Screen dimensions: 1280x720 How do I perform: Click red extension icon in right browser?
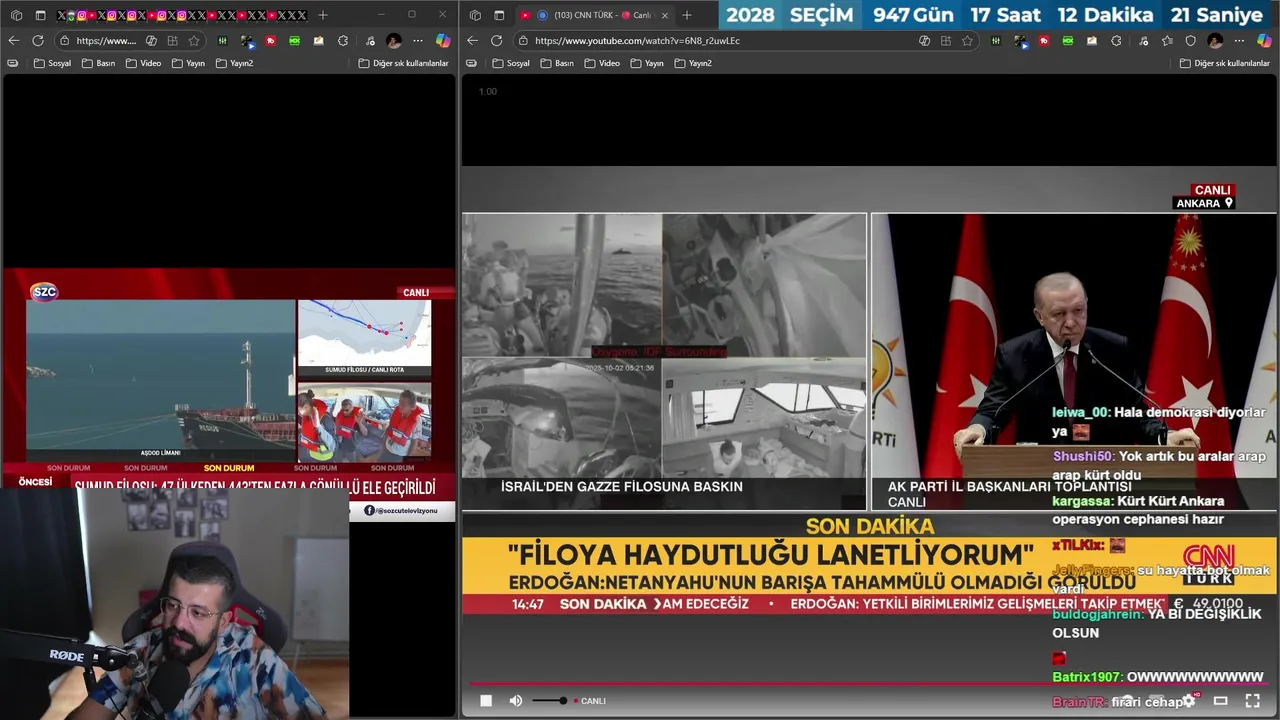click(1044, 41)
